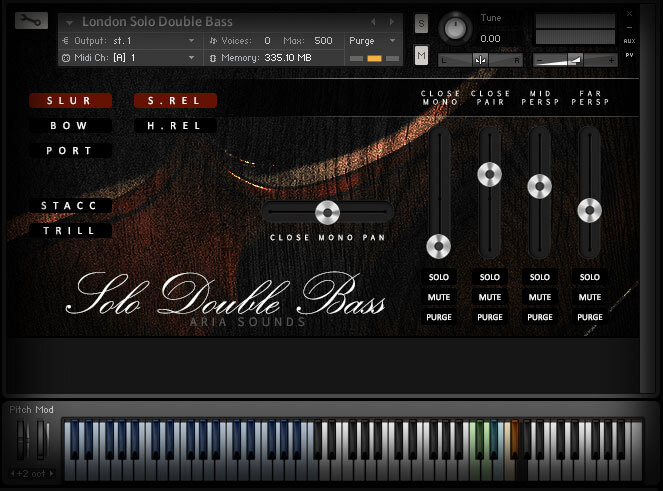Click the Max voices value 500
Image resolution: width=663 pixels, height=491 pixels.
tap(323, 41)
